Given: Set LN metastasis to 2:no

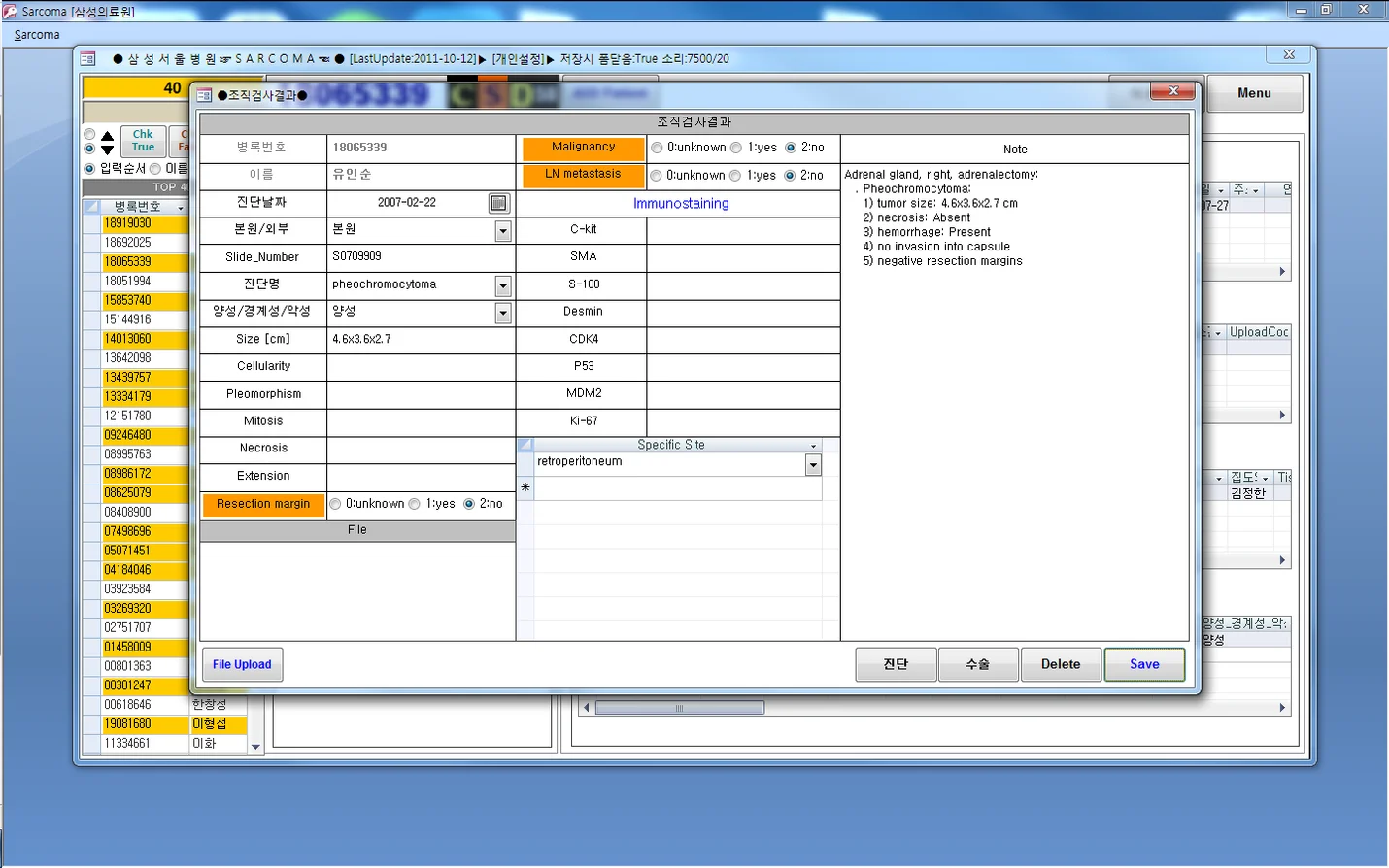Looking at the screenshot, I should pyautogui.click(x=790, y=176).
